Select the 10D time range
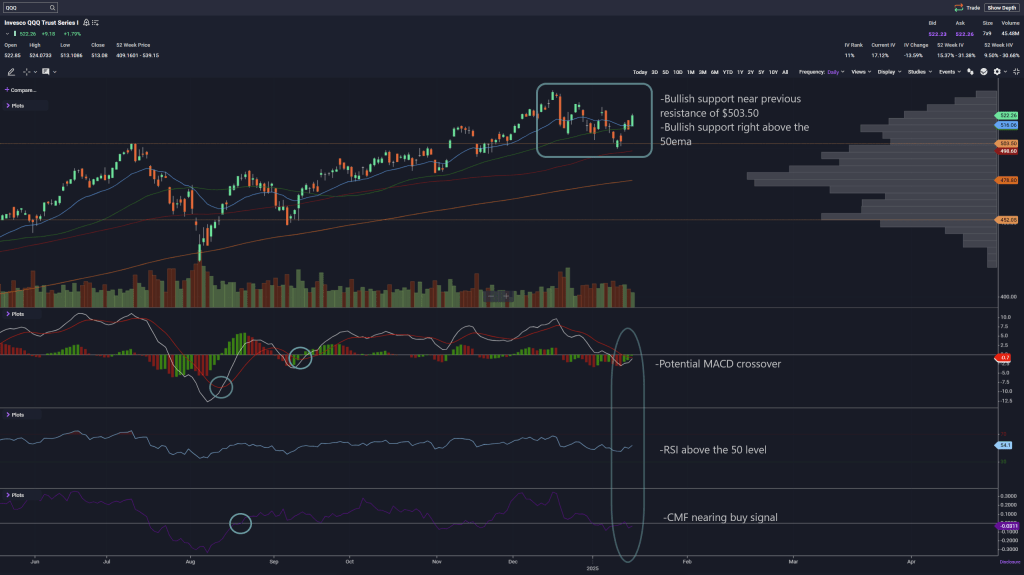 pos(678,72)
